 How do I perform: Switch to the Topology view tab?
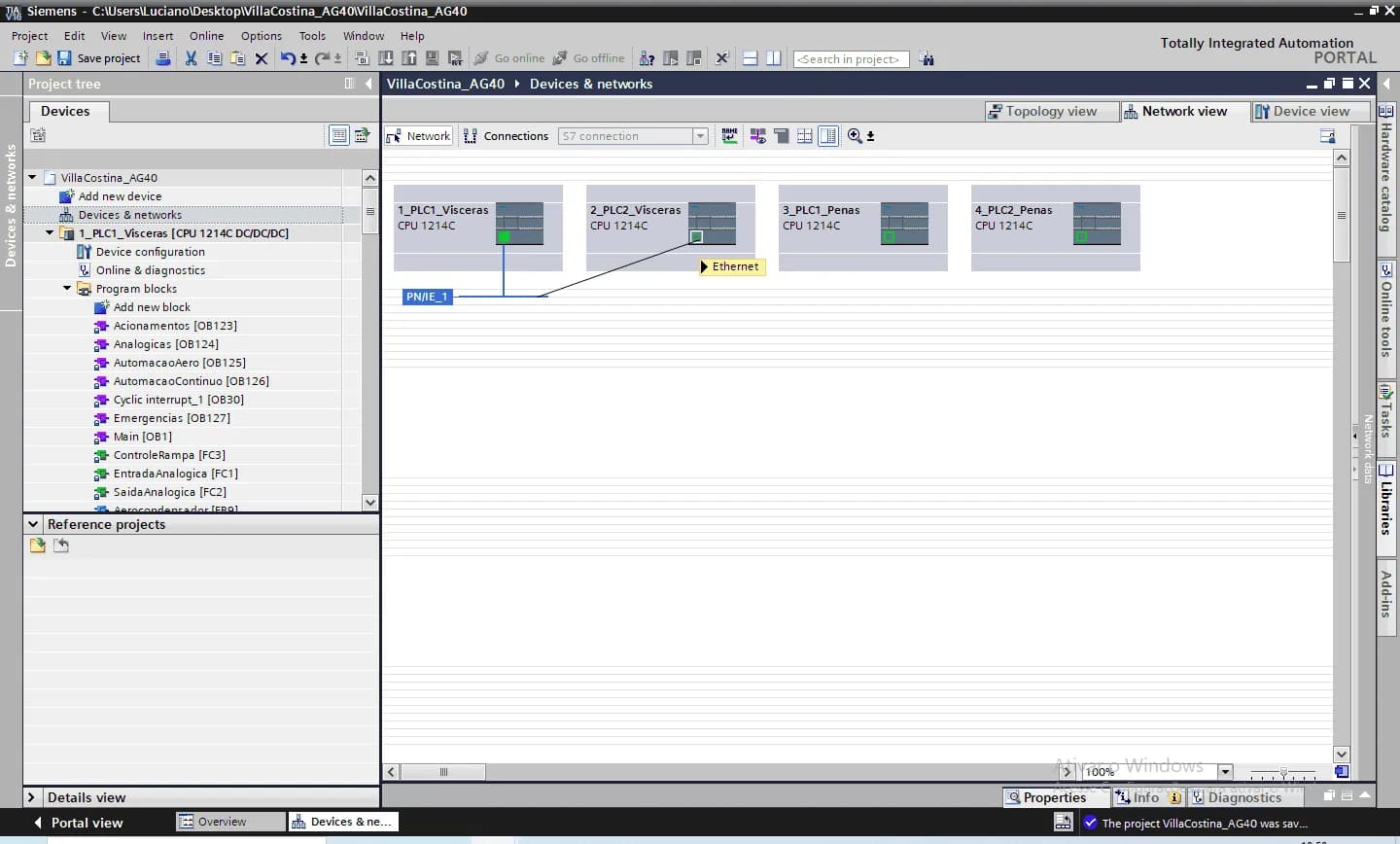click(x=1042, y=112)
